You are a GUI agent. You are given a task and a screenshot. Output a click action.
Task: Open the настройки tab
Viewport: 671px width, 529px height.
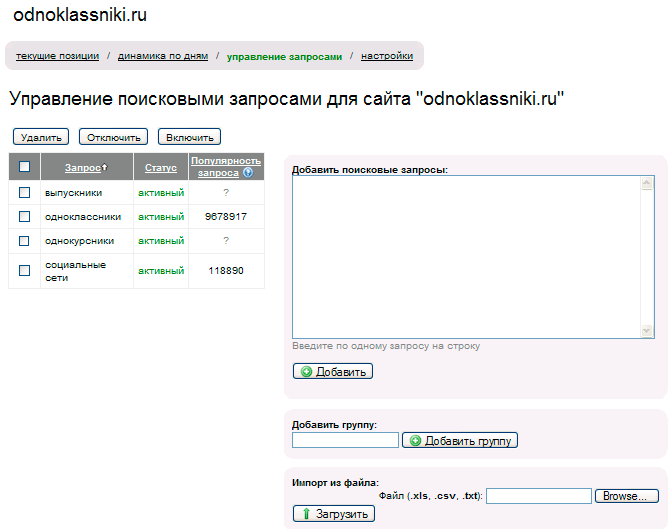(387, 56)
